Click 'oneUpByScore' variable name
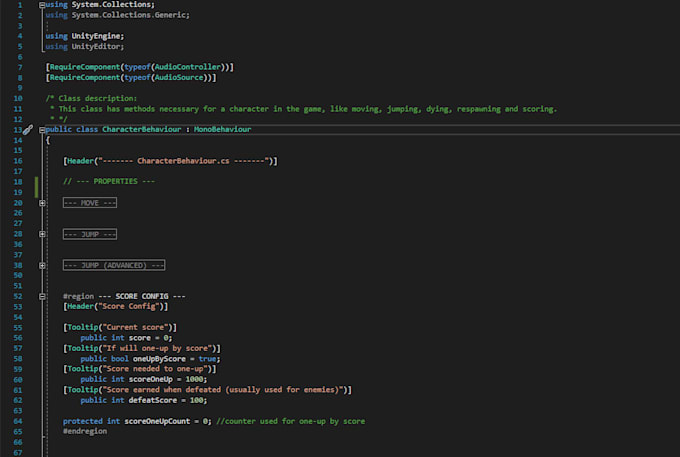 point(159,359)
